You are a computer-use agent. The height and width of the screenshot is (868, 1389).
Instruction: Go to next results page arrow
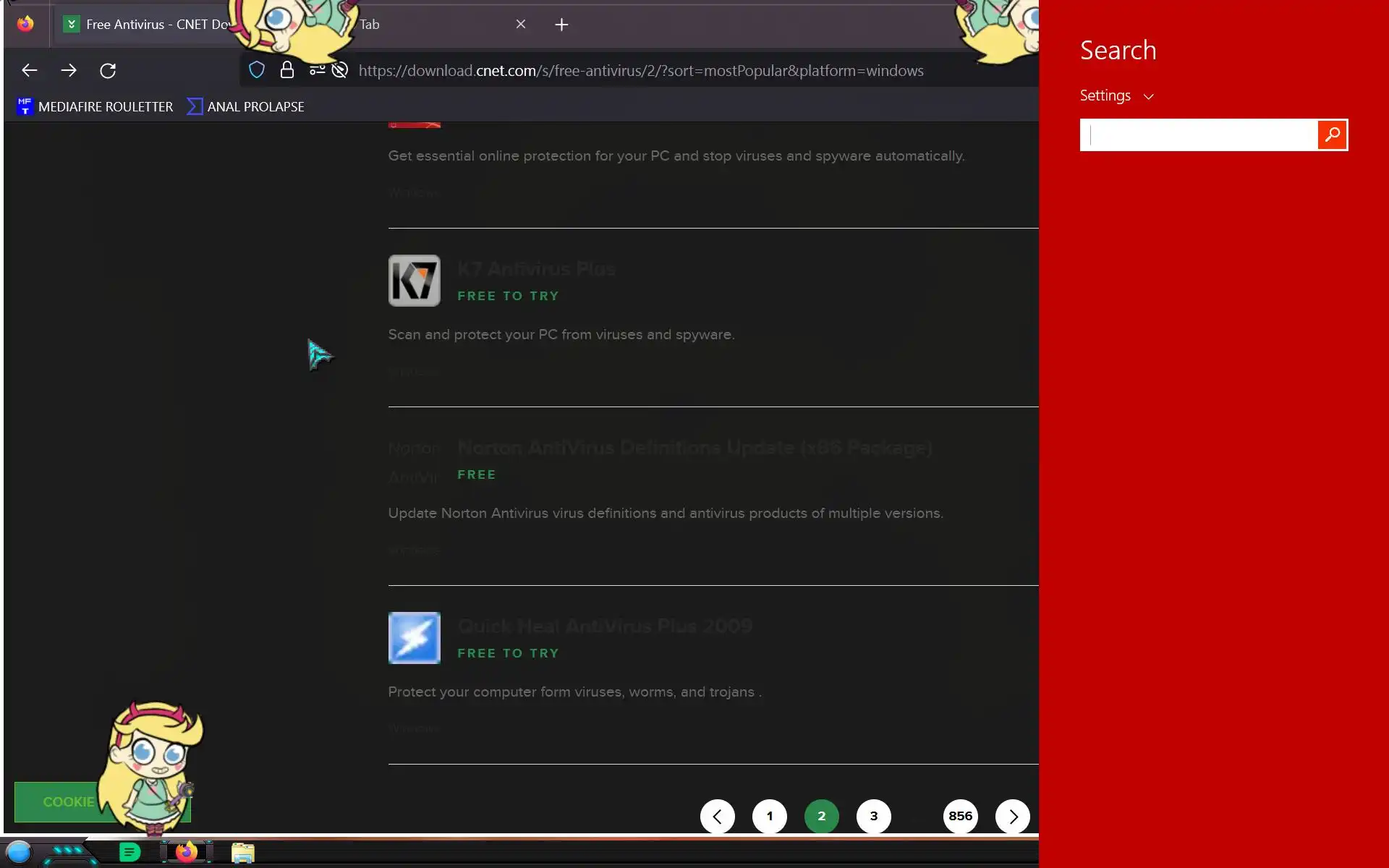1013,817
